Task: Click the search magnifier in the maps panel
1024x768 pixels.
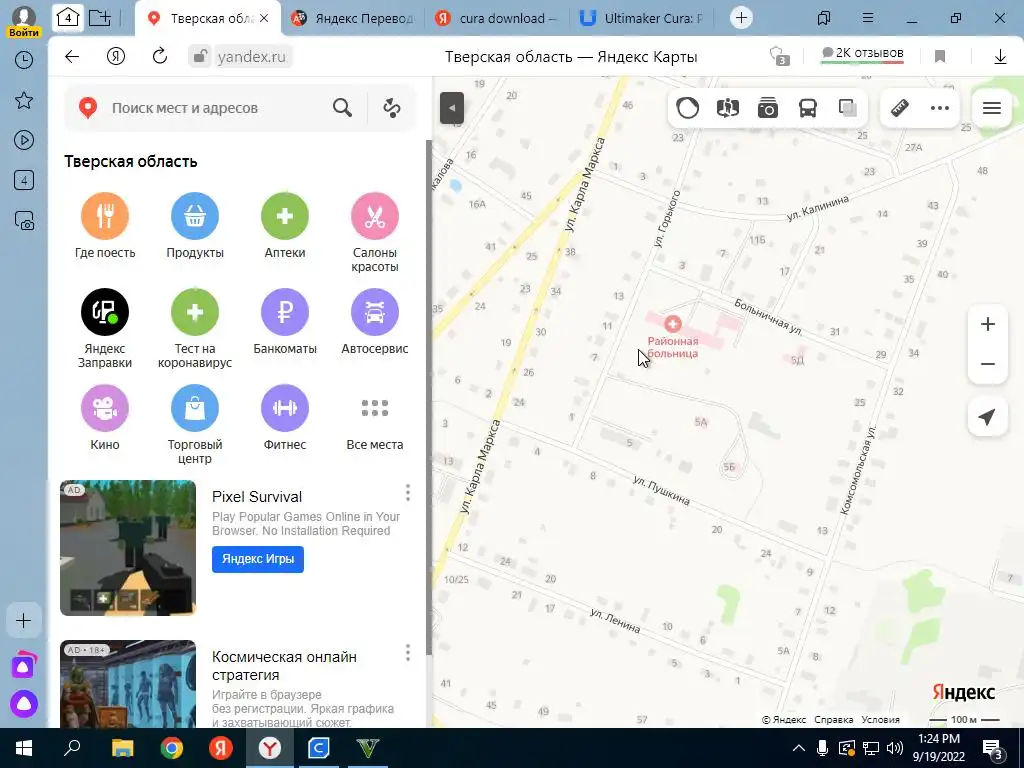Action: pyautogui.click(x=342, y=108)
